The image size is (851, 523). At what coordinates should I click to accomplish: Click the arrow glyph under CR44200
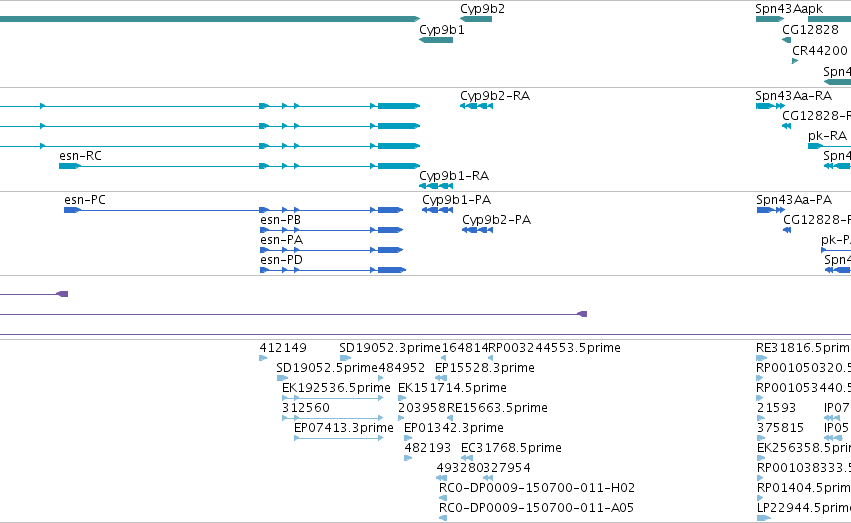(x=795, y=61)
